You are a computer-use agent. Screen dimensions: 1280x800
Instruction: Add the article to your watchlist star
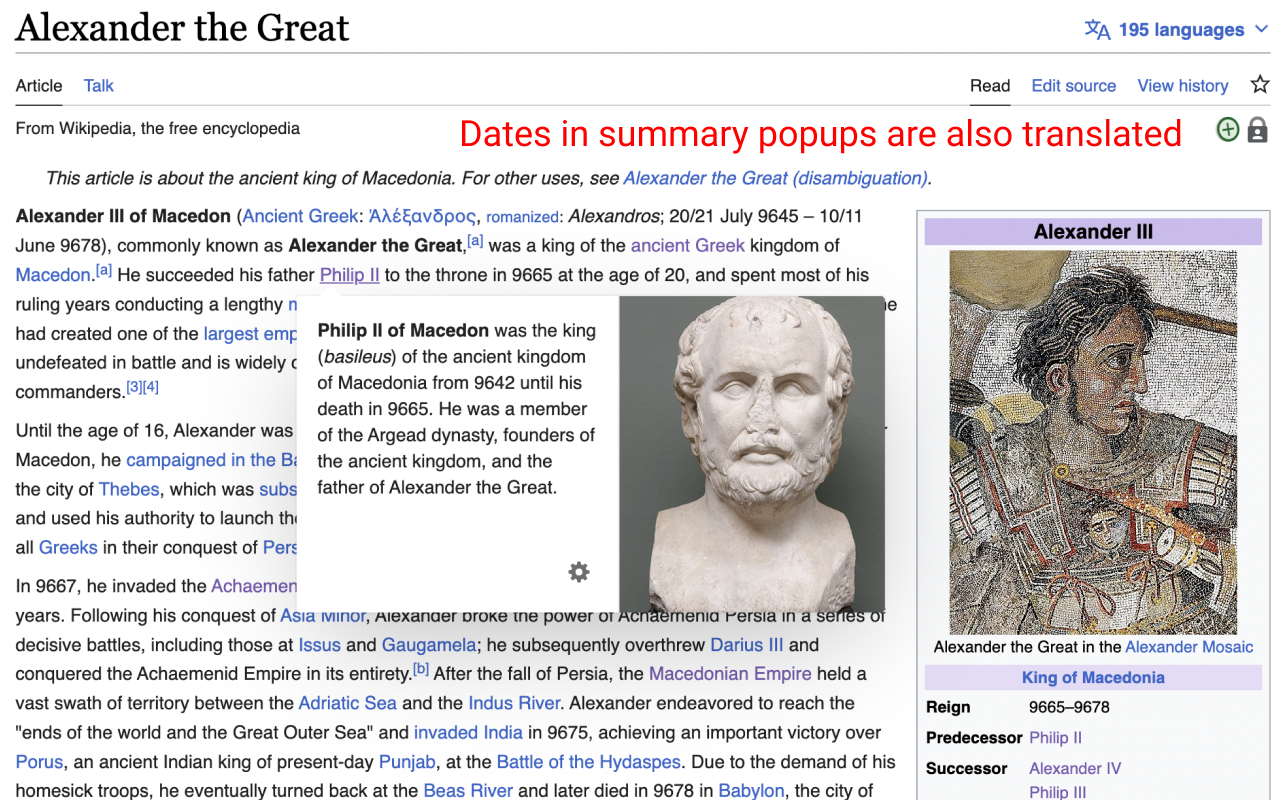click(x=1259, y=85)
